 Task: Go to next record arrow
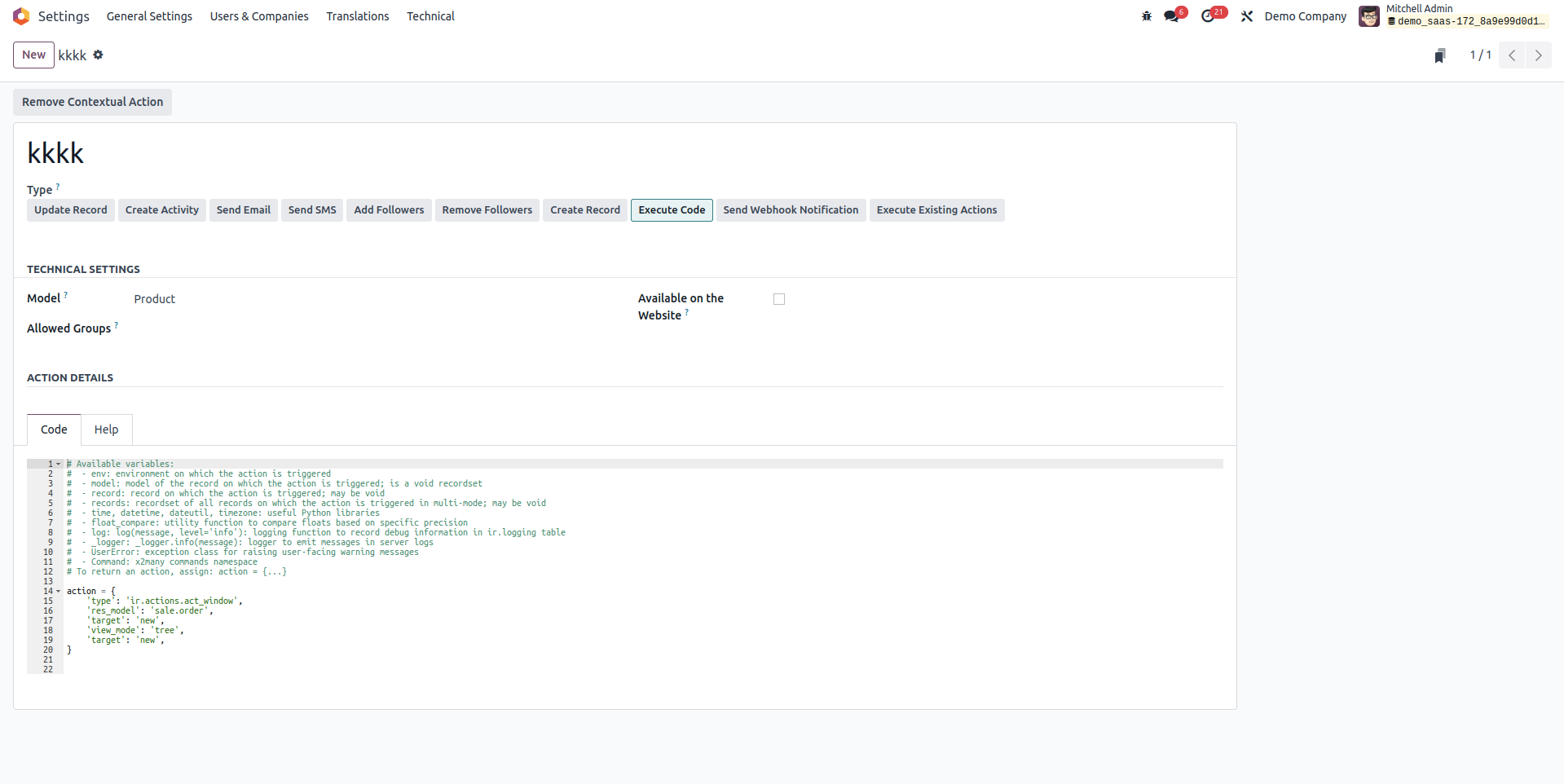[1539, 55]
